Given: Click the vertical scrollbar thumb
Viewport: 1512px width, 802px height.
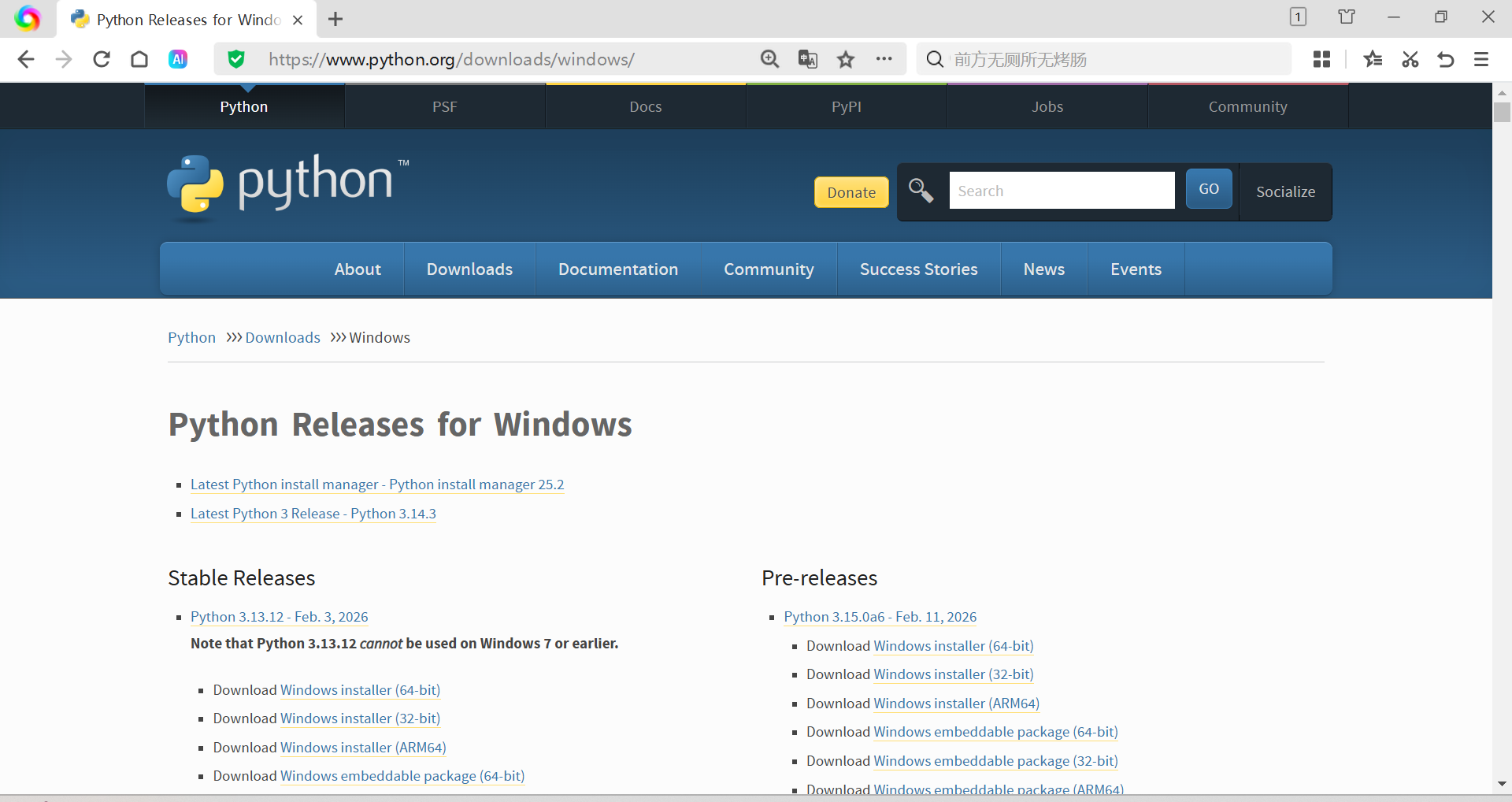Looking at the screenshot, I should click(1502, 112).
